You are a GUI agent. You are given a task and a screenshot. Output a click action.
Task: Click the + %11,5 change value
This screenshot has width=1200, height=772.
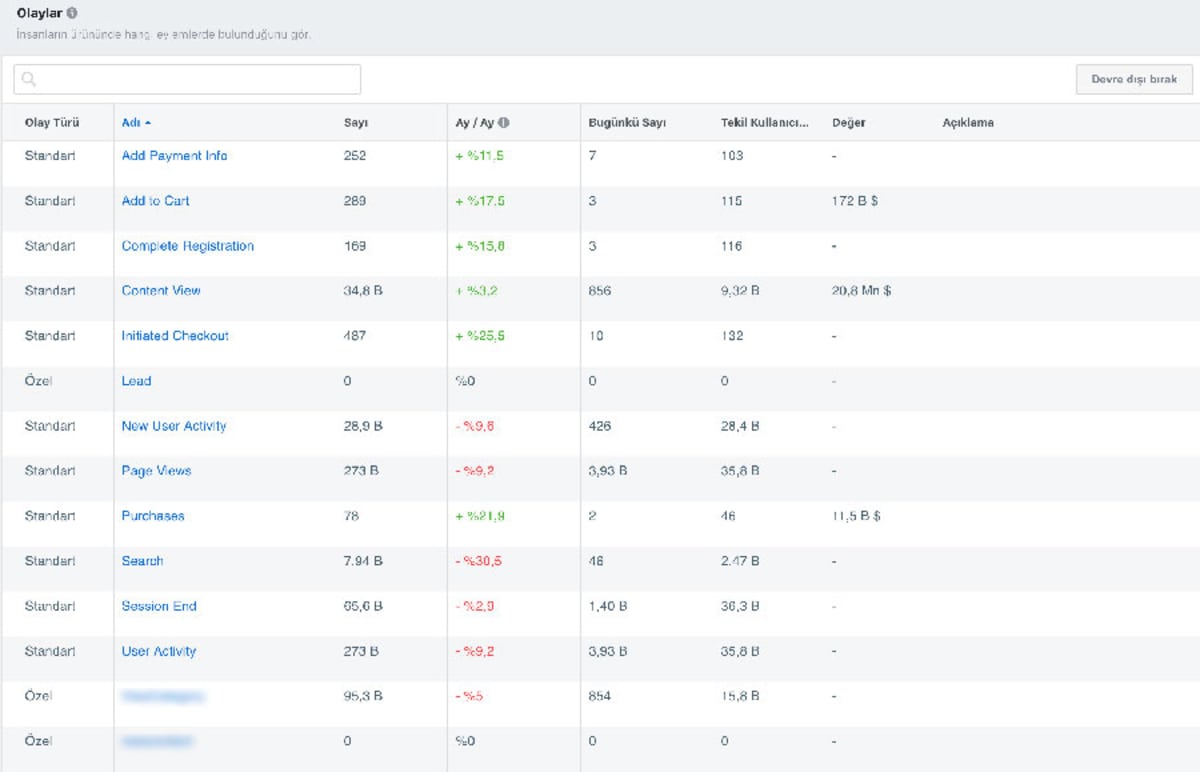pos(480,156)
